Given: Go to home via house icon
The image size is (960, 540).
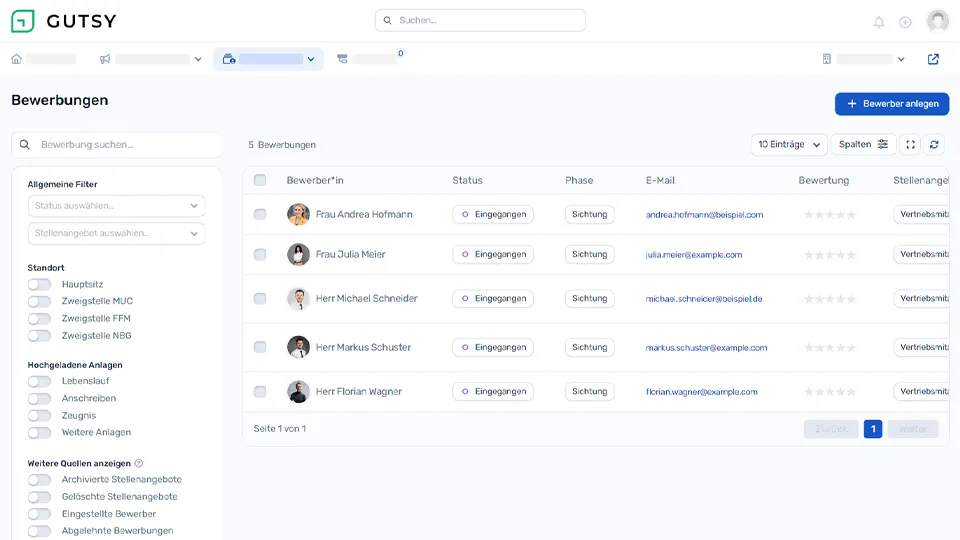Looking at the screenshot, I should [17, 59].
